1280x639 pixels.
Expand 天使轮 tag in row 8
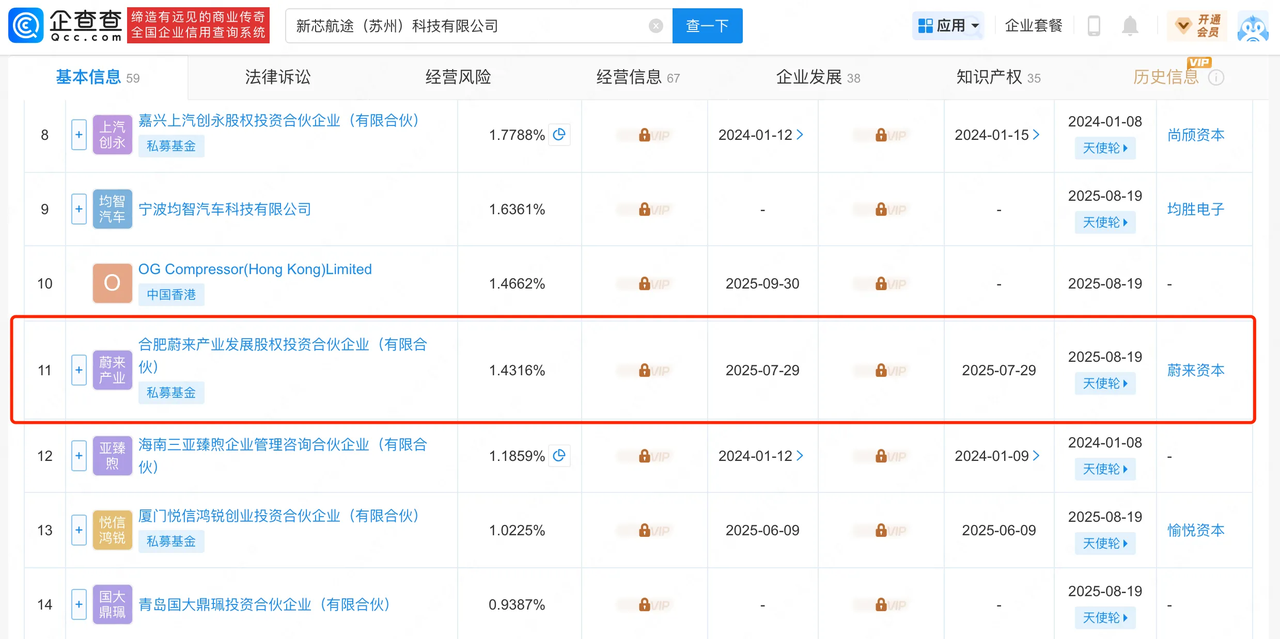click(1105, 148)
